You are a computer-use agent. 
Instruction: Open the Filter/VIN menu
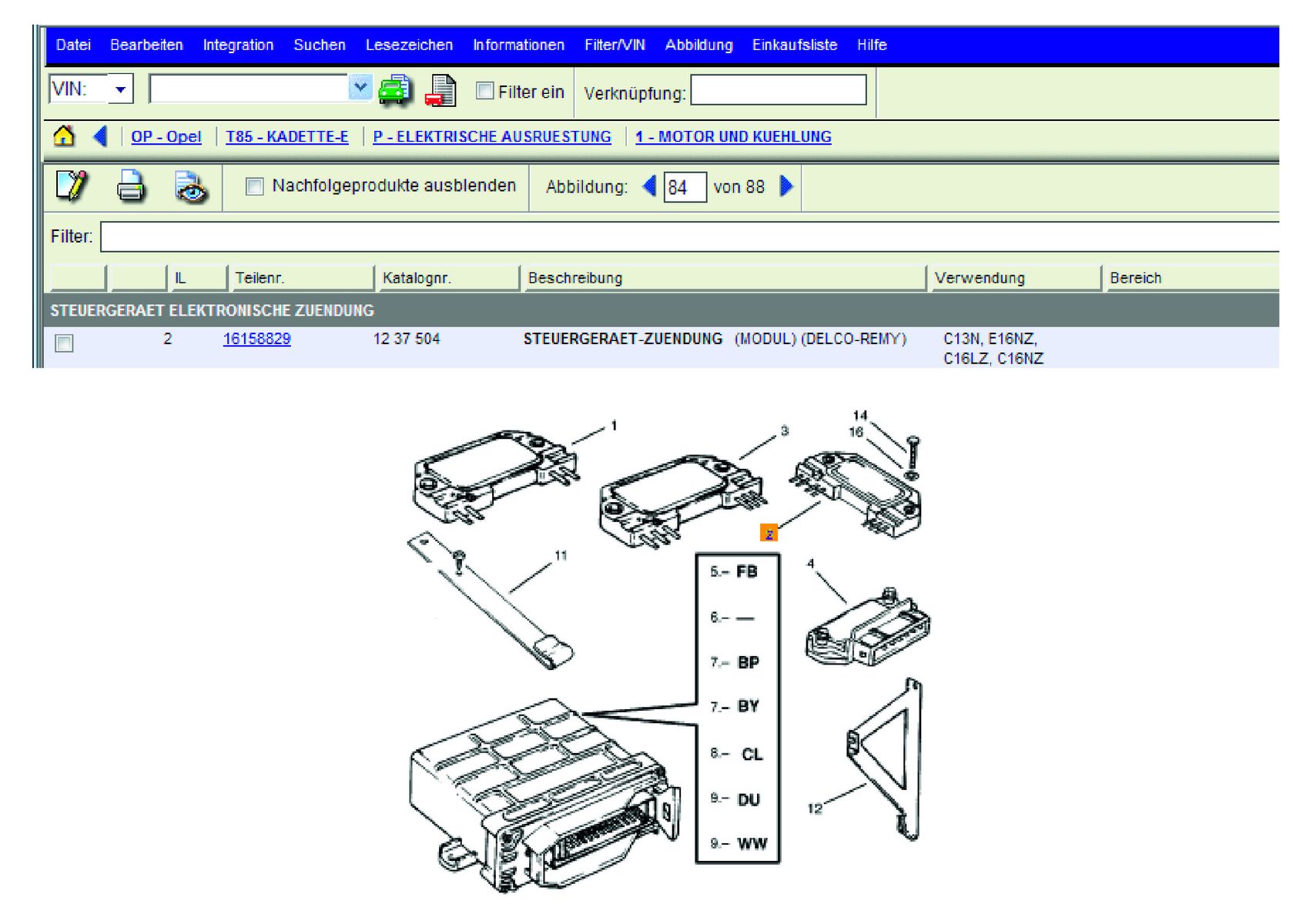pyautogui.click(x=614, y=45)
